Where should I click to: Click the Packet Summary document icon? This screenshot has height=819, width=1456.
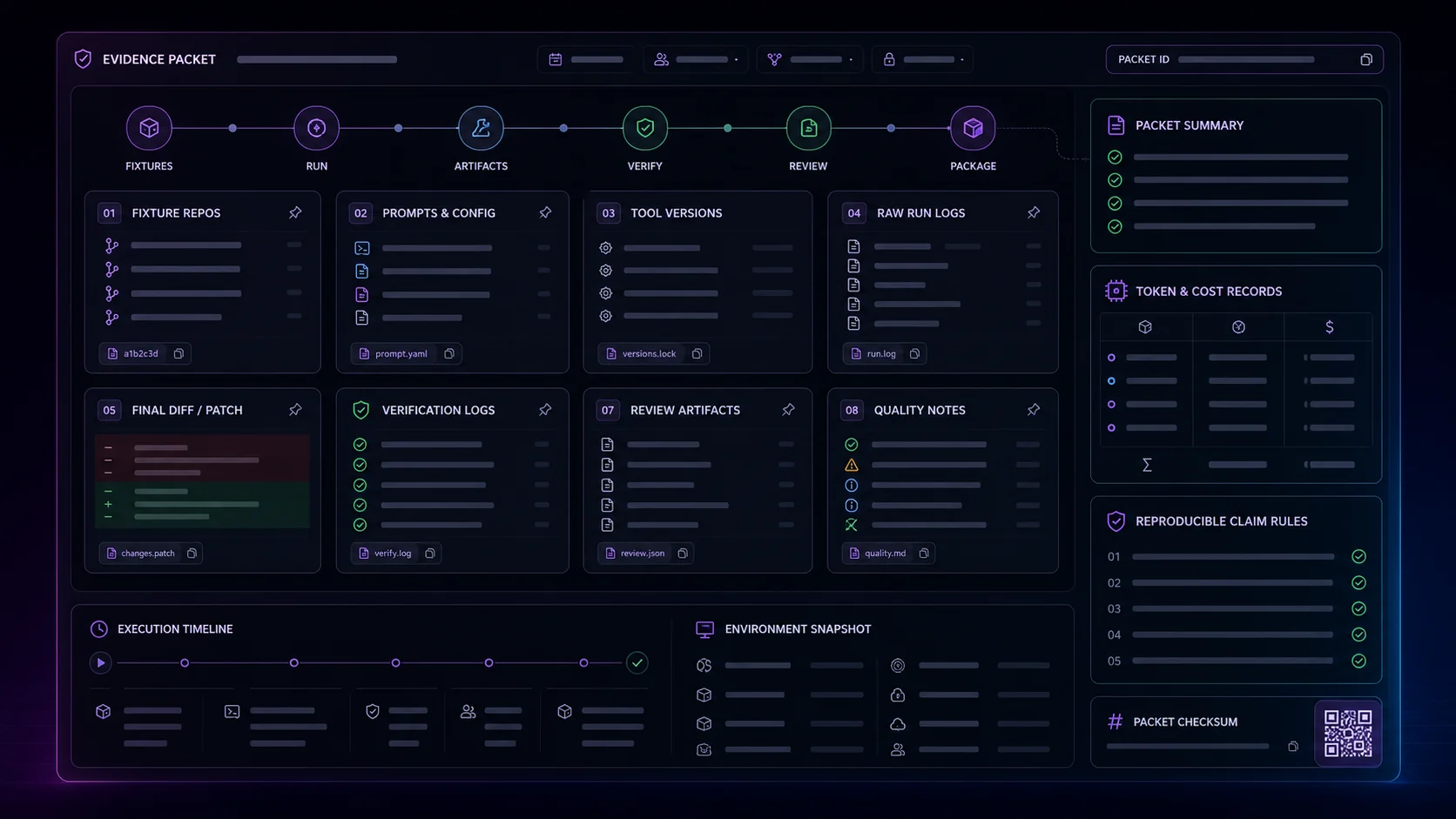1116,125
